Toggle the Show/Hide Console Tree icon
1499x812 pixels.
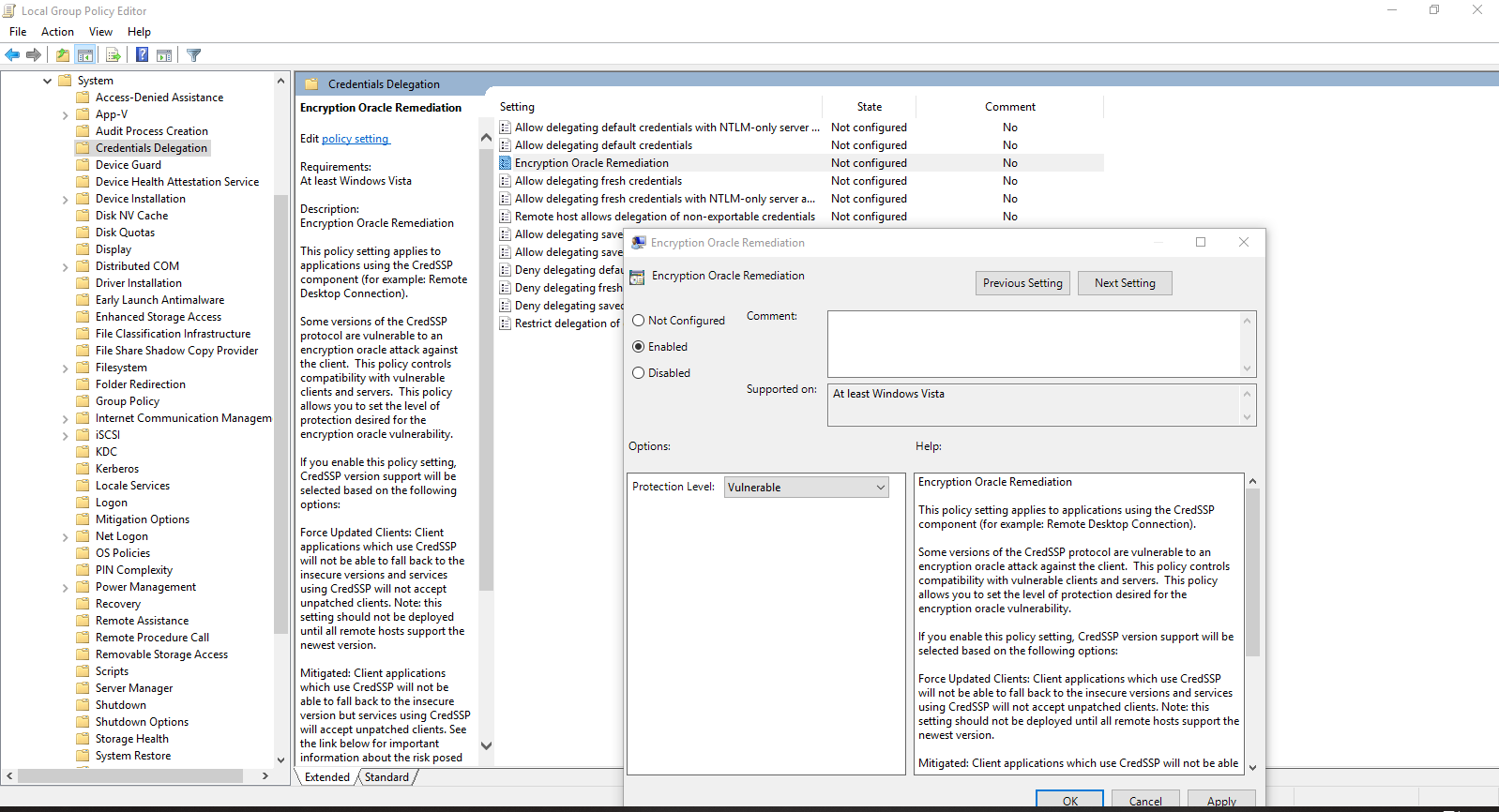(x=85, y=55)
